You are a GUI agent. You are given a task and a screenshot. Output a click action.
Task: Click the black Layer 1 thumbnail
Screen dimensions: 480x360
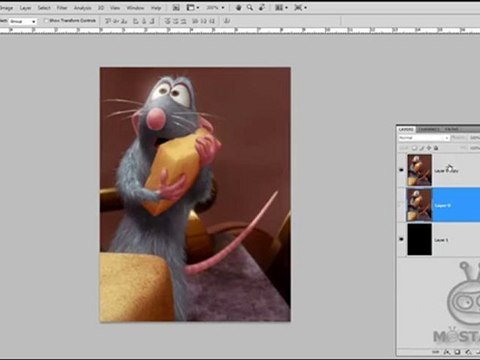tap(419, 239)
